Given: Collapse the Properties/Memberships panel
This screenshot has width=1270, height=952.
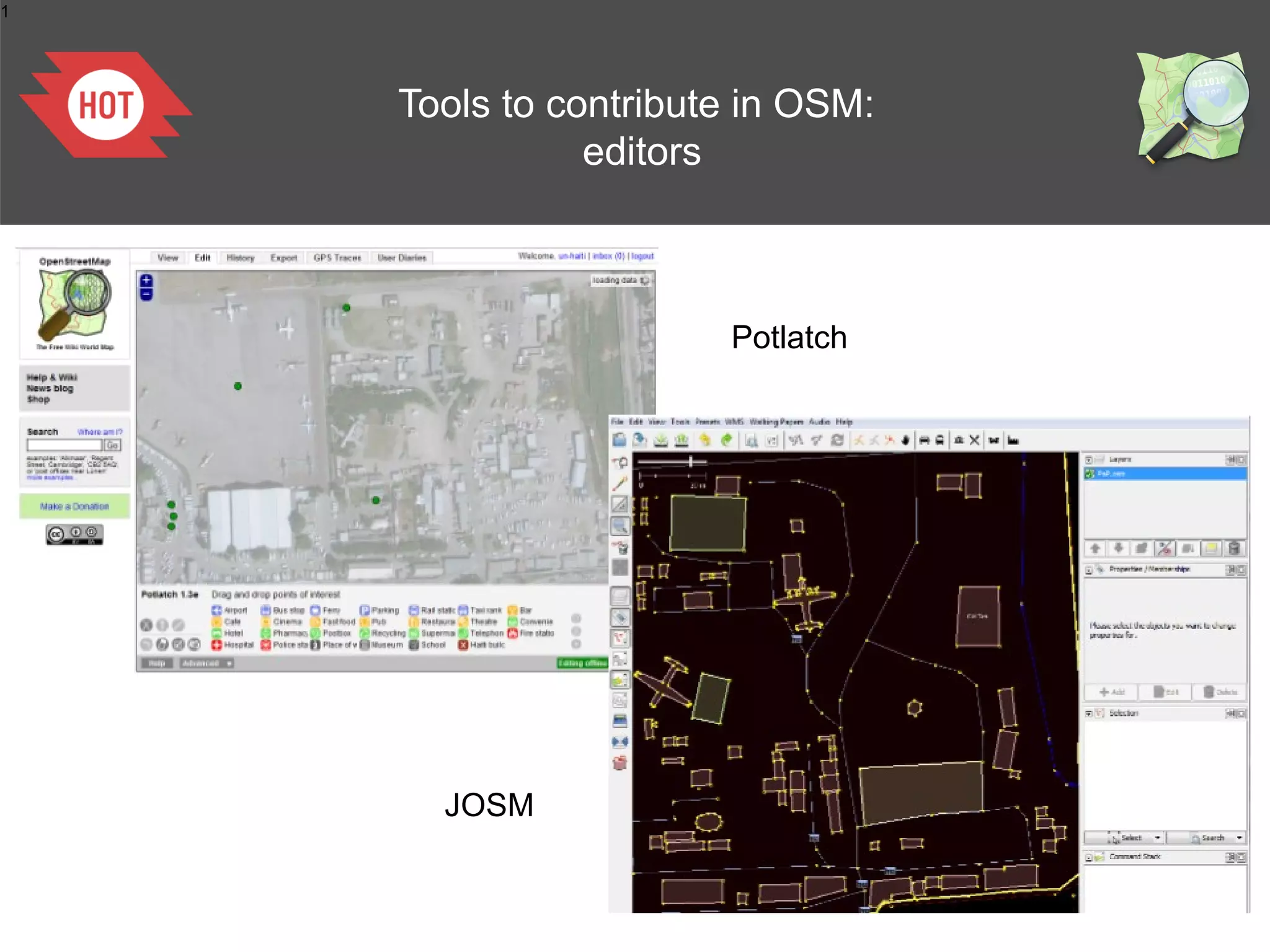Looking at the screenshot, I should (x=1088, y=570).
